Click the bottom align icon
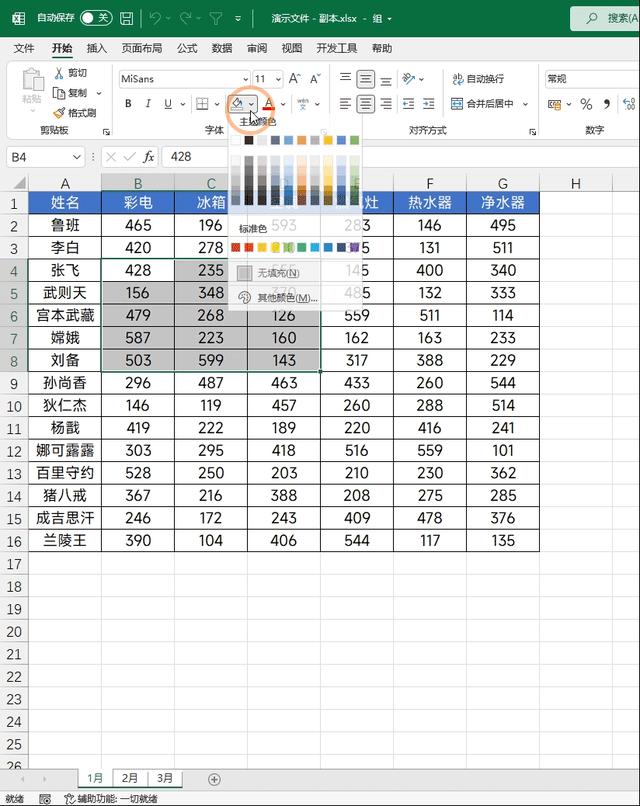 tap(386, 79)
